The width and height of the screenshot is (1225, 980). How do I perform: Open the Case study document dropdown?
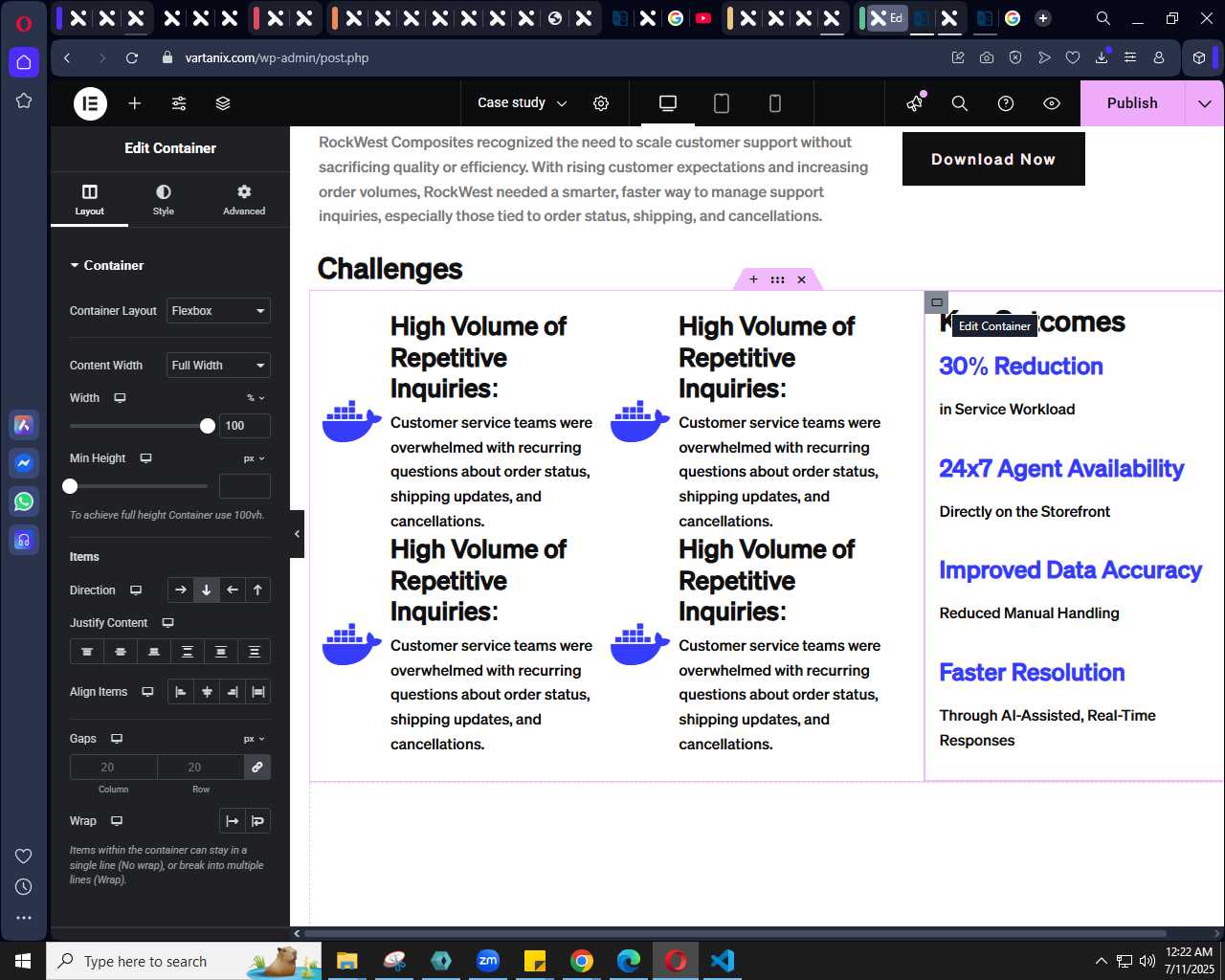tap(522, 103)
